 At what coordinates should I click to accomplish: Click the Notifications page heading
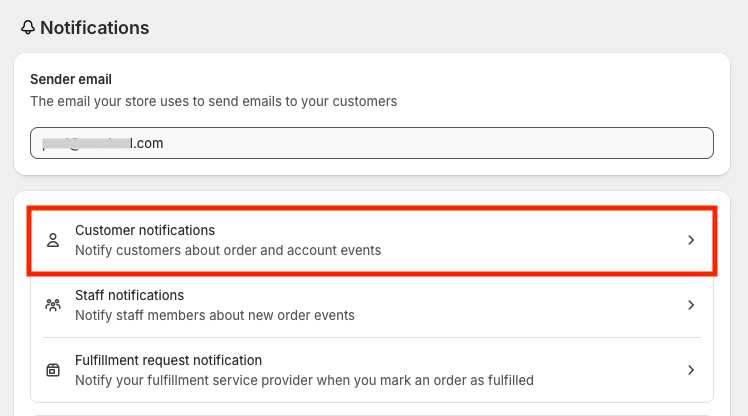94,28
